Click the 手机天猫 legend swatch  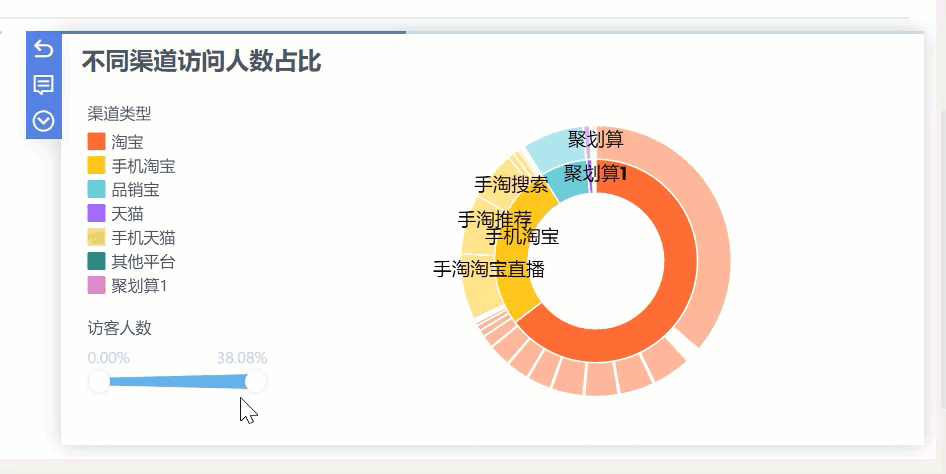pyautogui.click(x=97, y=238)
